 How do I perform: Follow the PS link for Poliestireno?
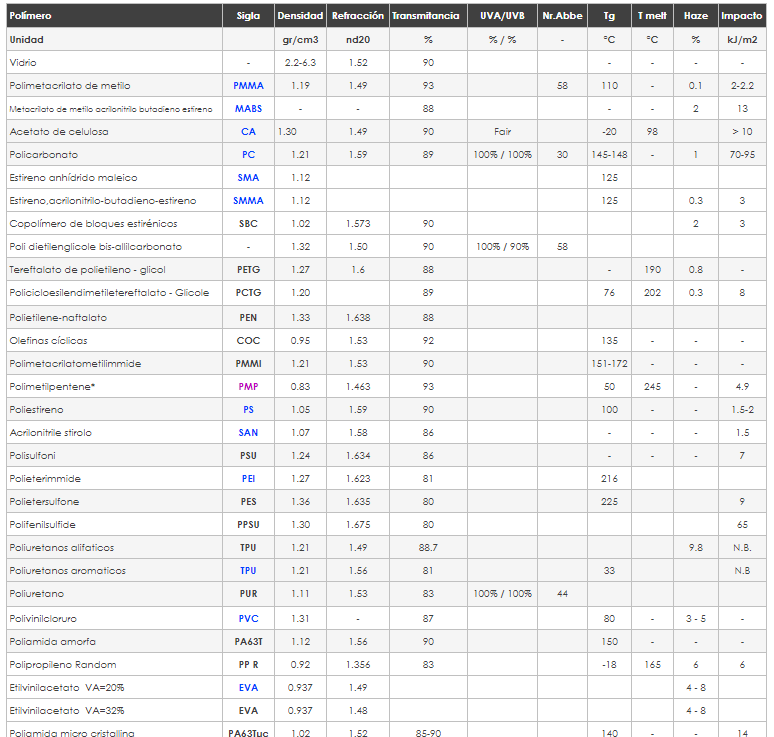click(248, 410)
